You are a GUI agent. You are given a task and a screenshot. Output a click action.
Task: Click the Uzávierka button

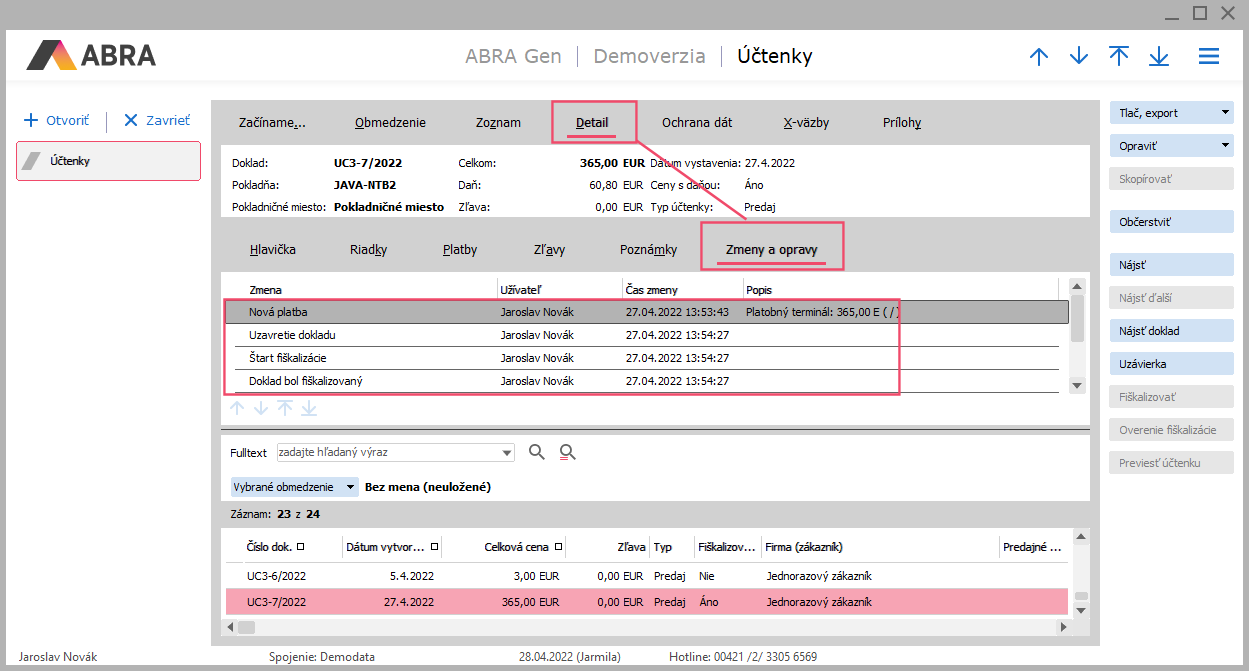point(1171,364)
